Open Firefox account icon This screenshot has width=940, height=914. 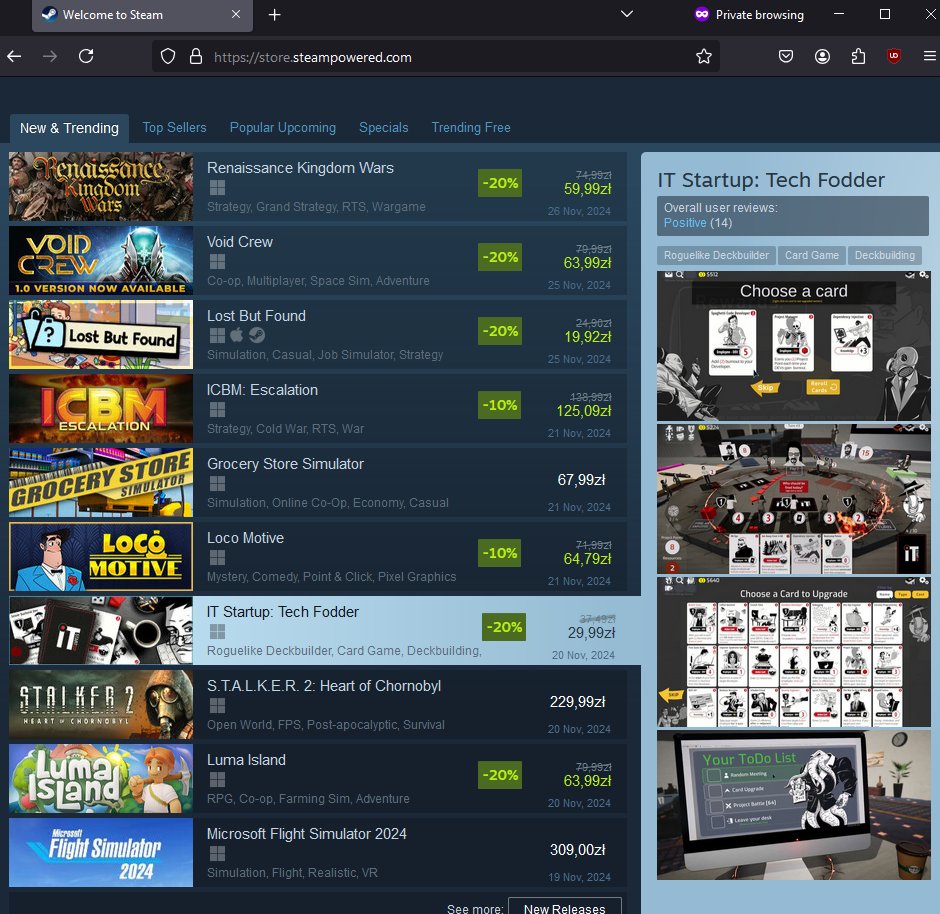pos(822,56)
